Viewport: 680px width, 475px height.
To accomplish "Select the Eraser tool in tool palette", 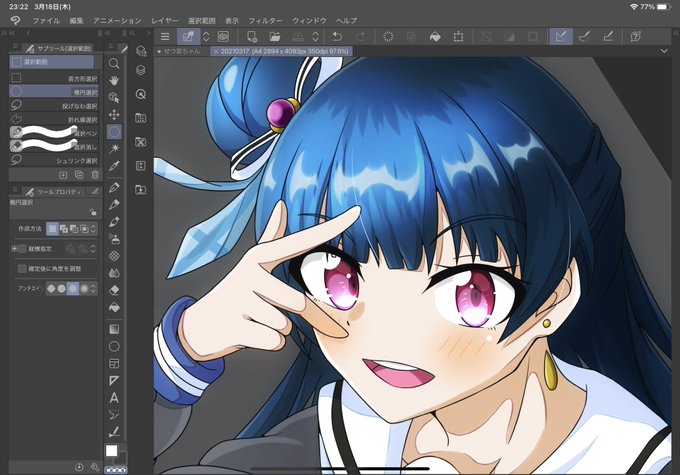I will [x=114, y=290].
